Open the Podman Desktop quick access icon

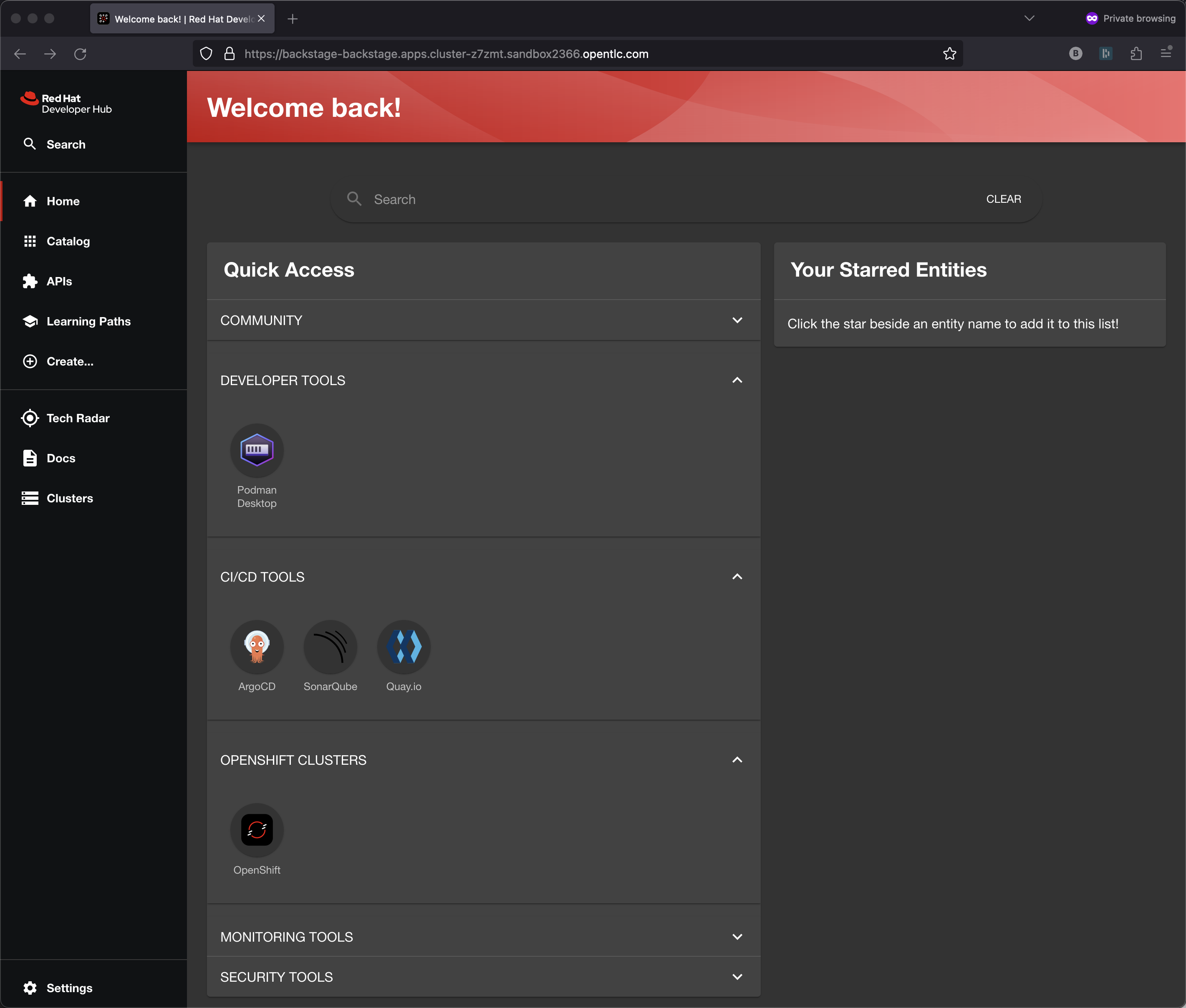[257, 450]
